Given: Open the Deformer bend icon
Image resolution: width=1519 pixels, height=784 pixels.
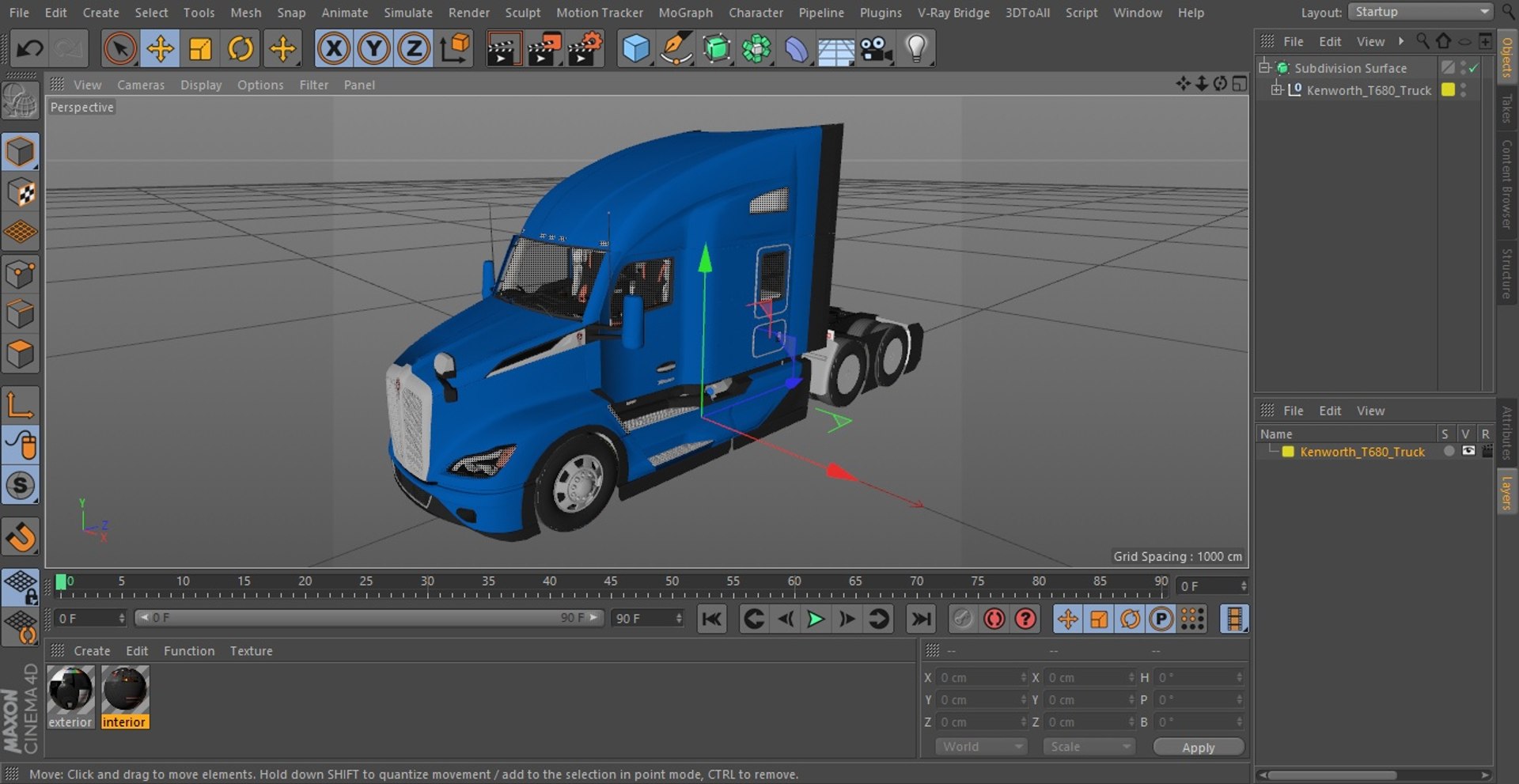Looking at the screenshot, I should coord(796,49).
